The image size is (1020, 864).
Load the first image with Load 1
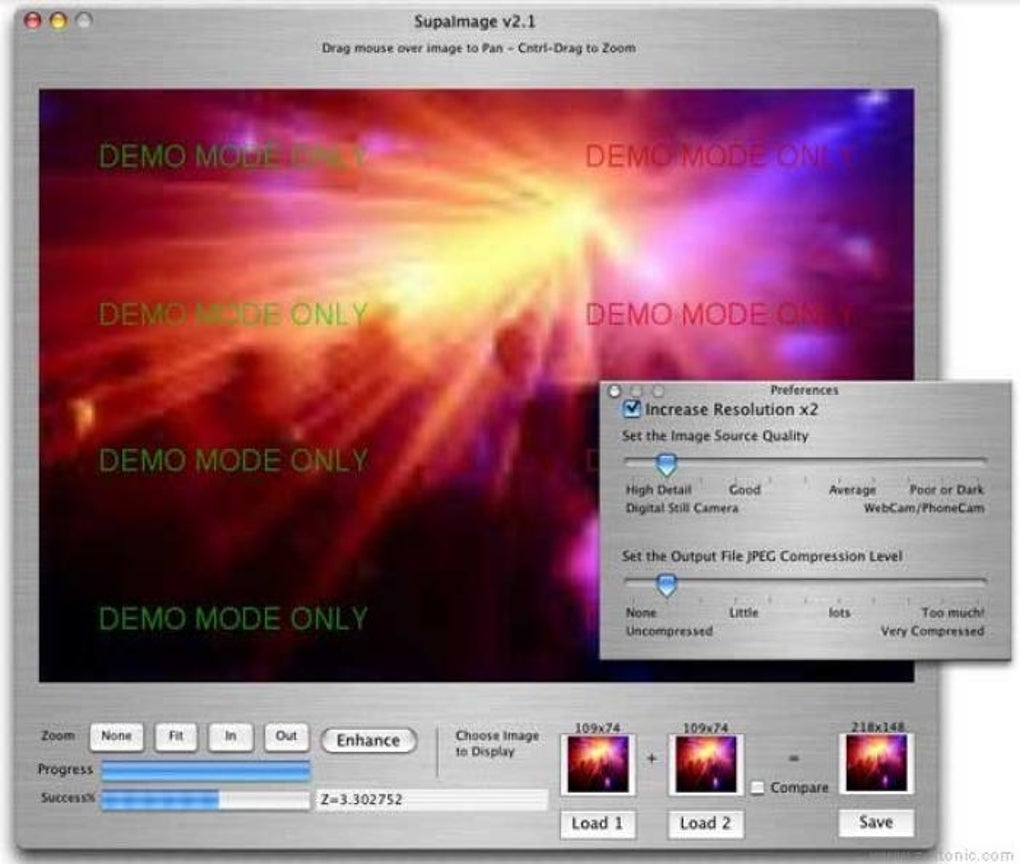pyautogui.click(x=597, y=824)
